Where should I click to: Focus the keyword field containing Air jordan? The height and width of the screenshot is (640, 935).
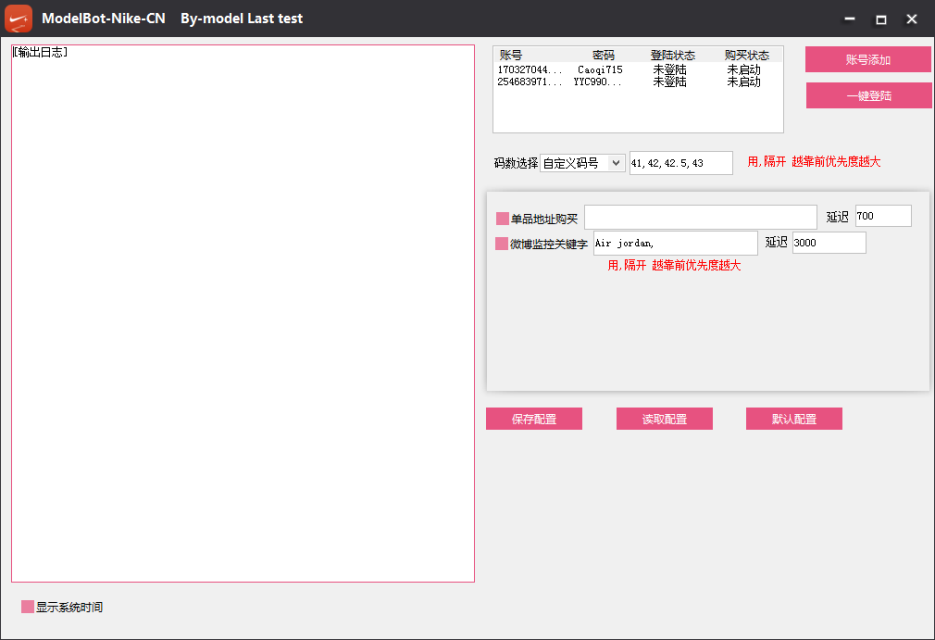click(x=675, y=243)
